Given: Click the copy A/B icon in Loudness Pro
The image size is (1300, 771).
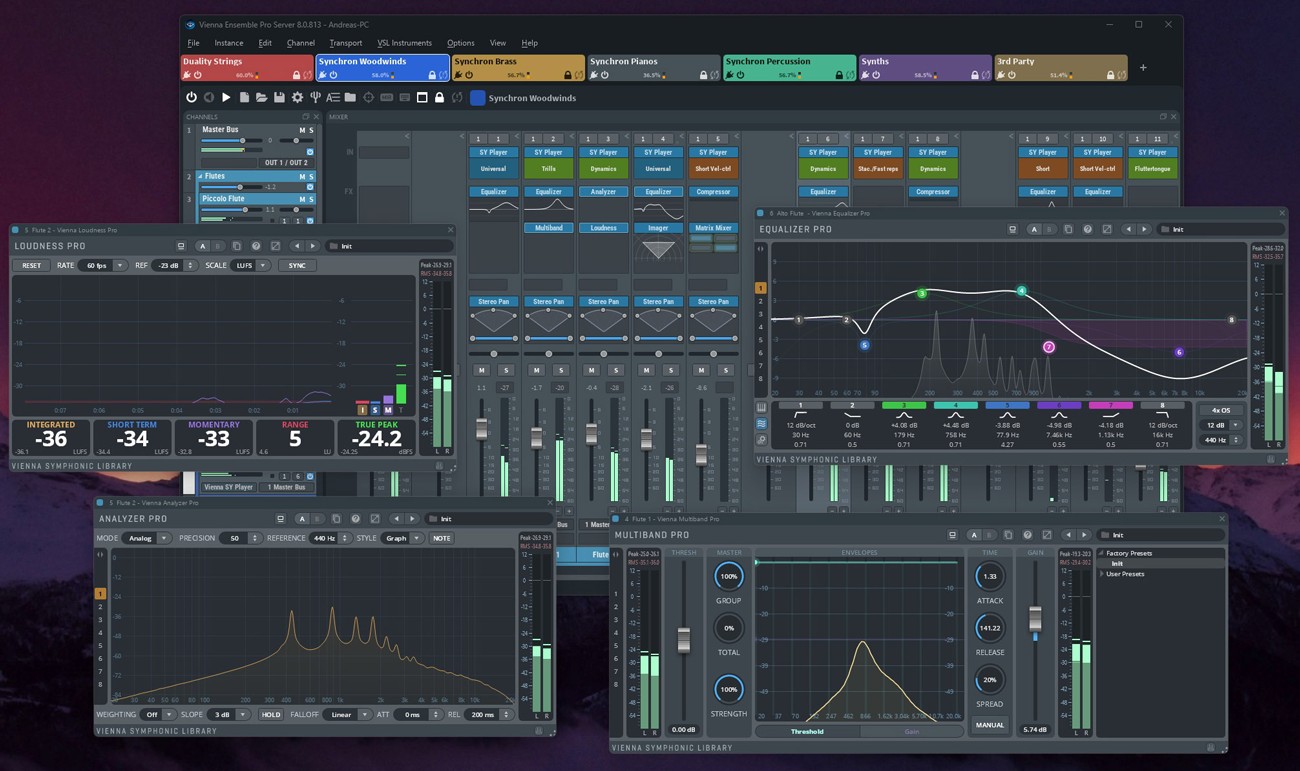Looking at the screenshot, I should [236, 246].
